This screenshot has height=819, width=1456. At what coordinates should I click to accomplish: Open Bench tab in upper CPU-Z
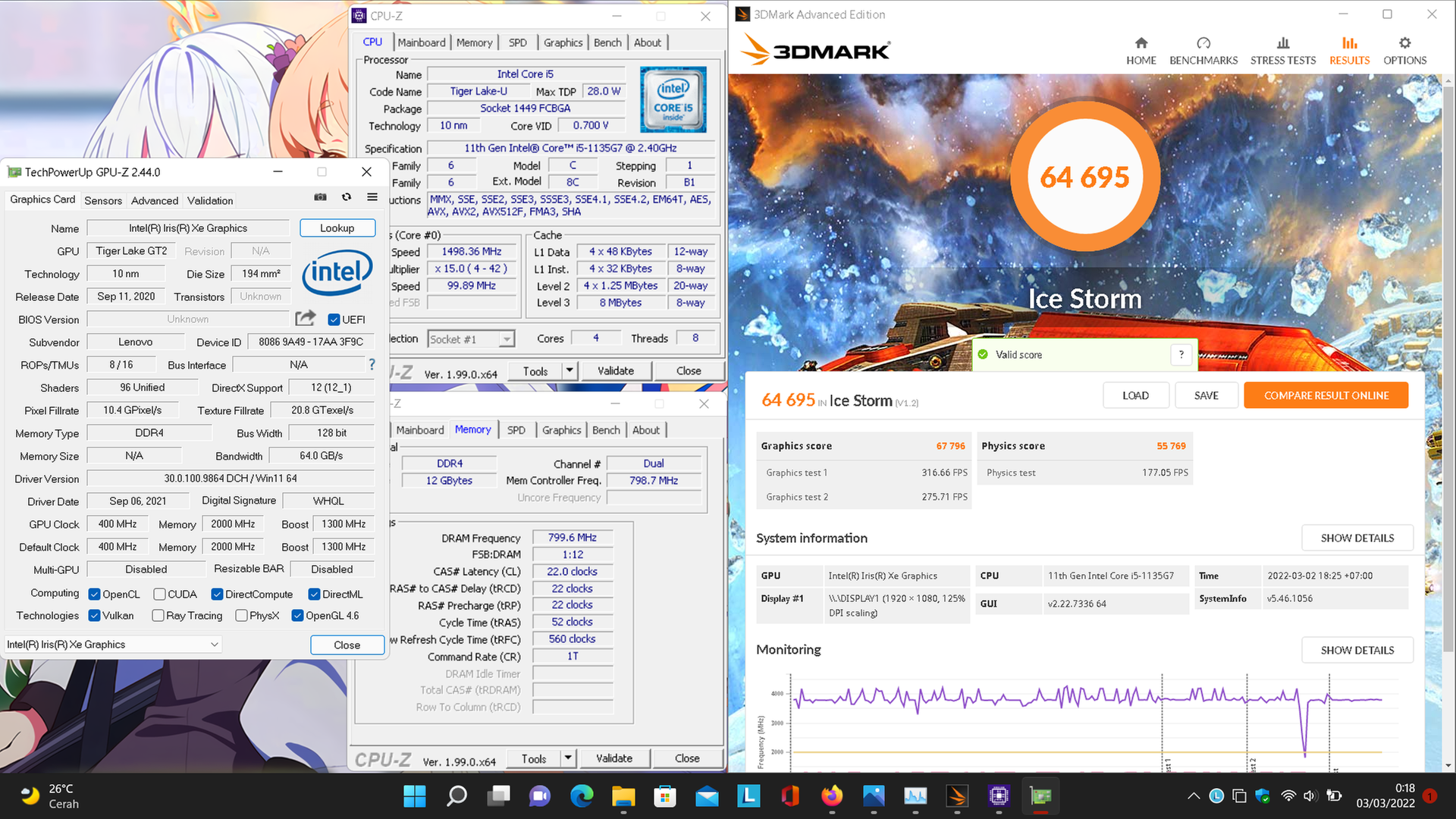tap(607, 42)
